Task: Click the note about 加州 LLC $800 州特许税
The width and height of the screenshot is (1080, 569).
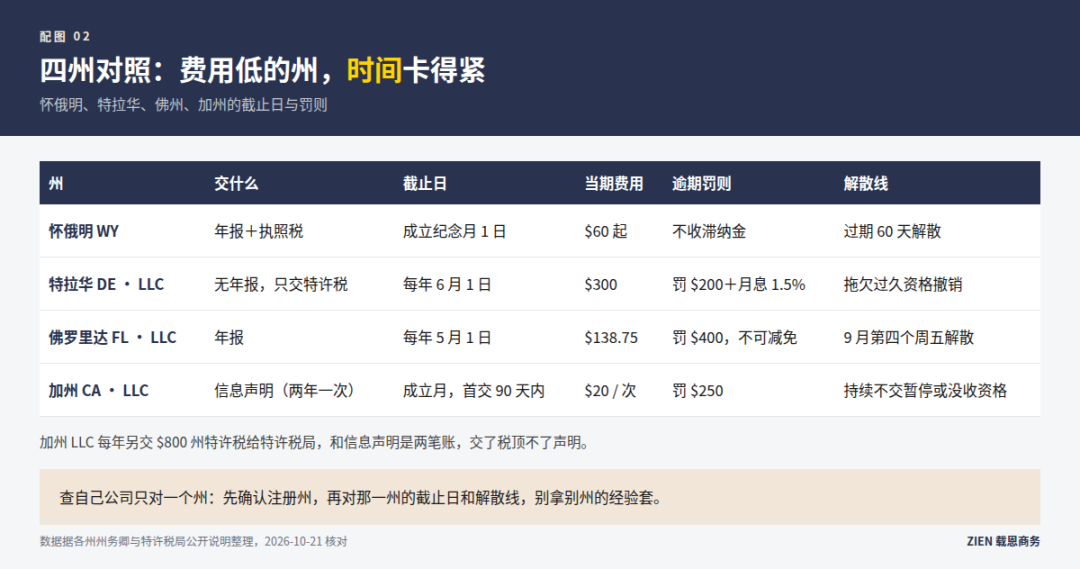Action: tap(315, 442)
